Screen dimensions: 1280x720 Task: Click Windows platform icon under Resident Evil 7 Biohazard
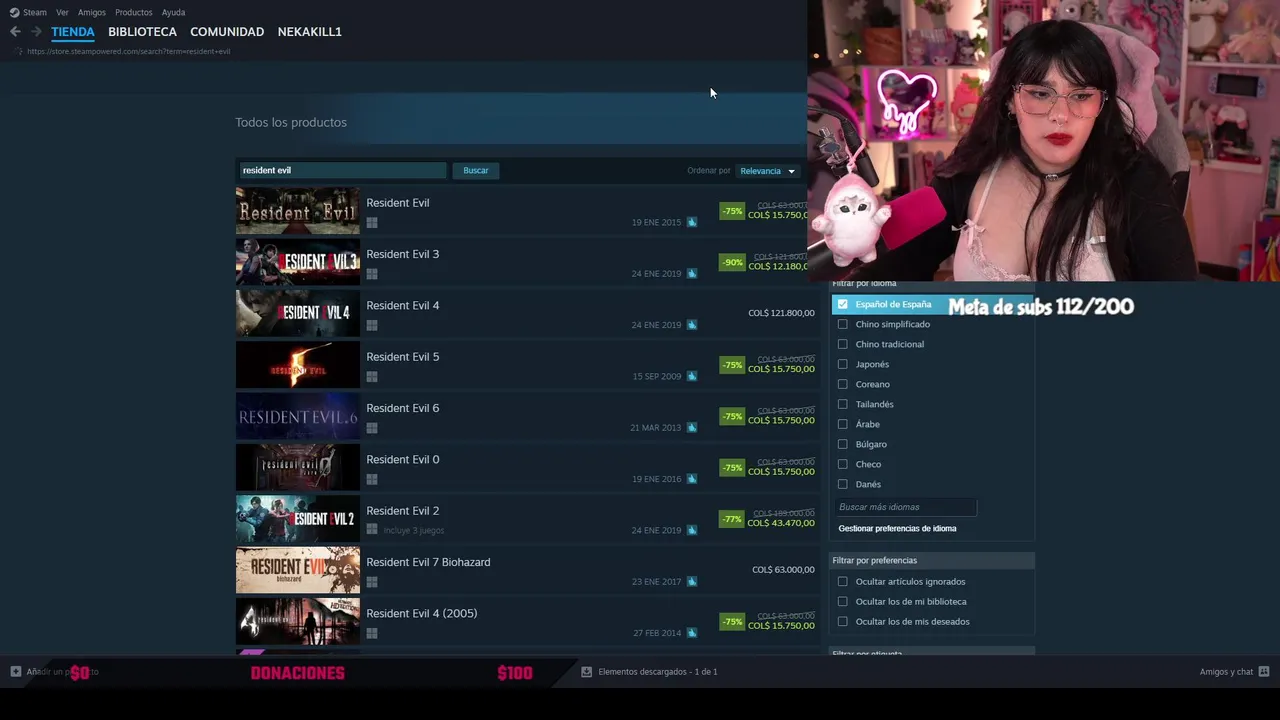pos(372,582)
